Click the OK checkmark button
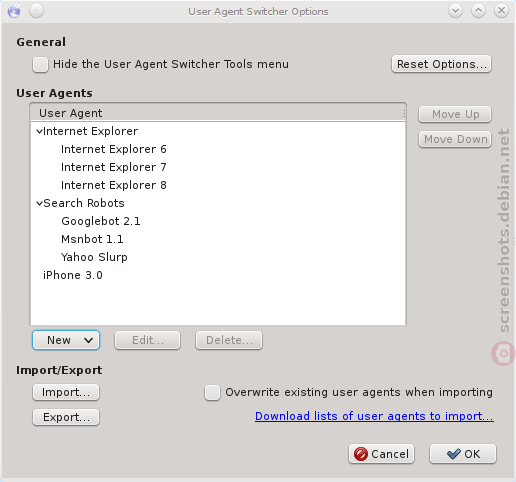This screenshot has width=516, height=482. coord(463,454)
